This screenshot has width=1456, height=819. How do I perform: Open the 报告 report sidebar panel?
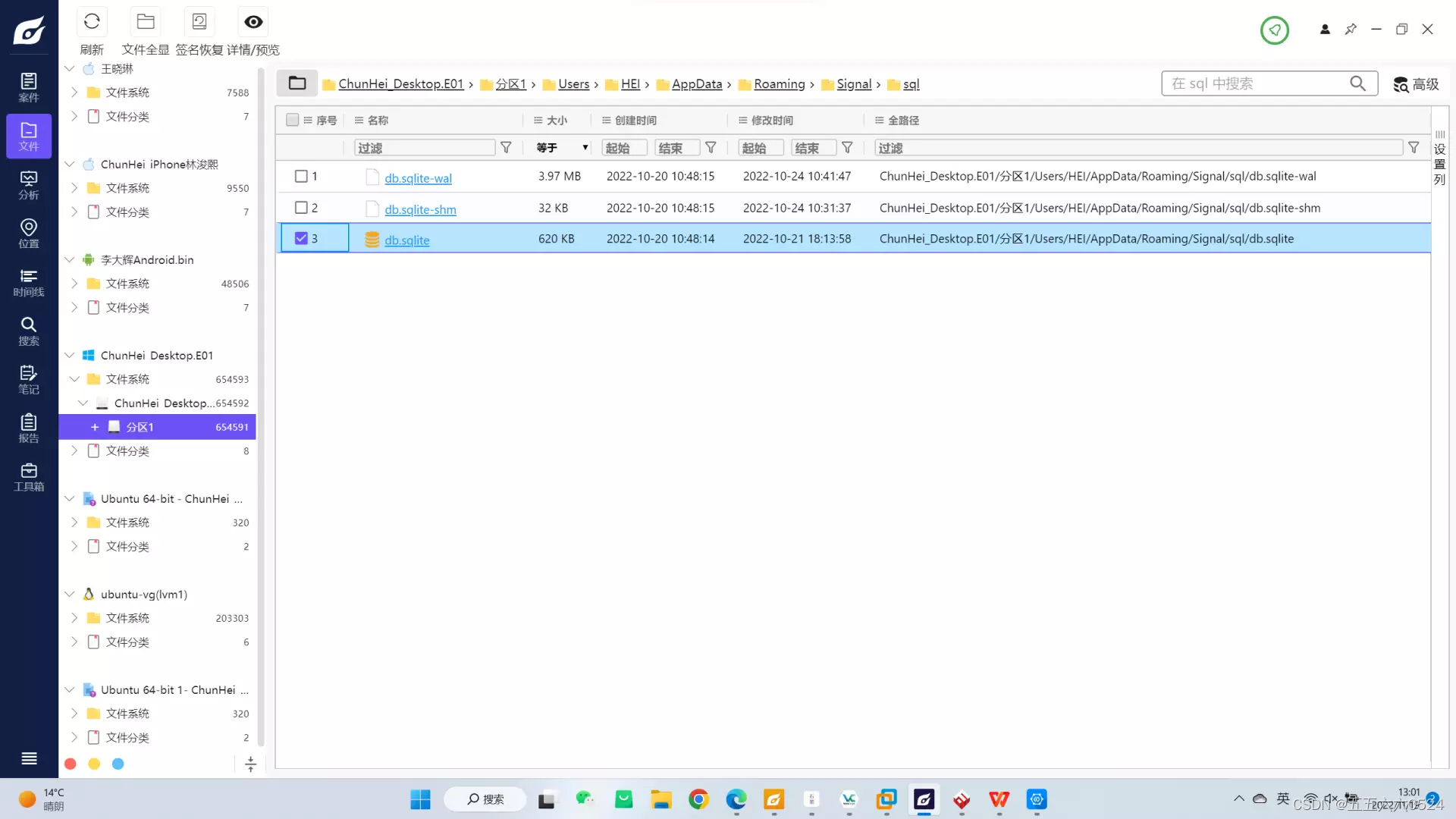pos(29,428)
